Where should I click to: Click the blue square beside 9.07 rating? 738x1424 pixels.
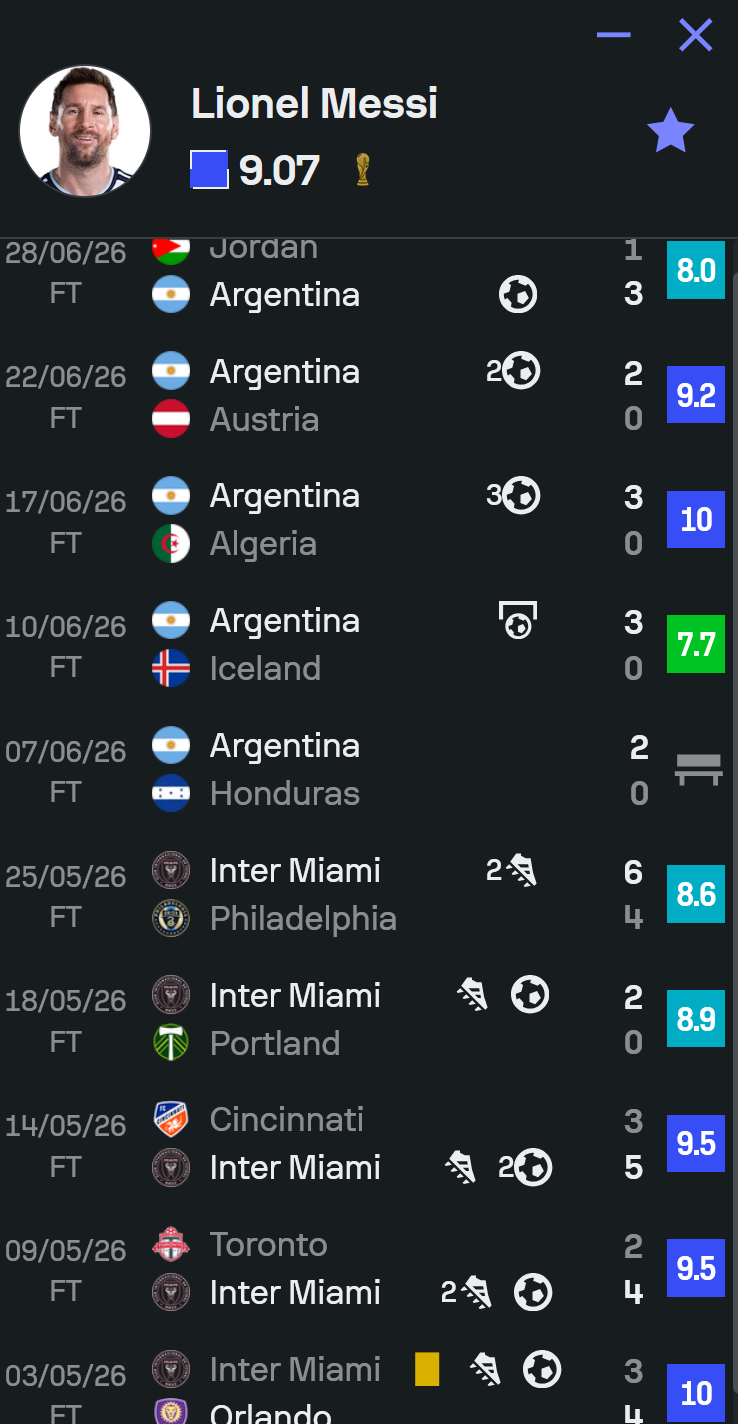point(209,170)
